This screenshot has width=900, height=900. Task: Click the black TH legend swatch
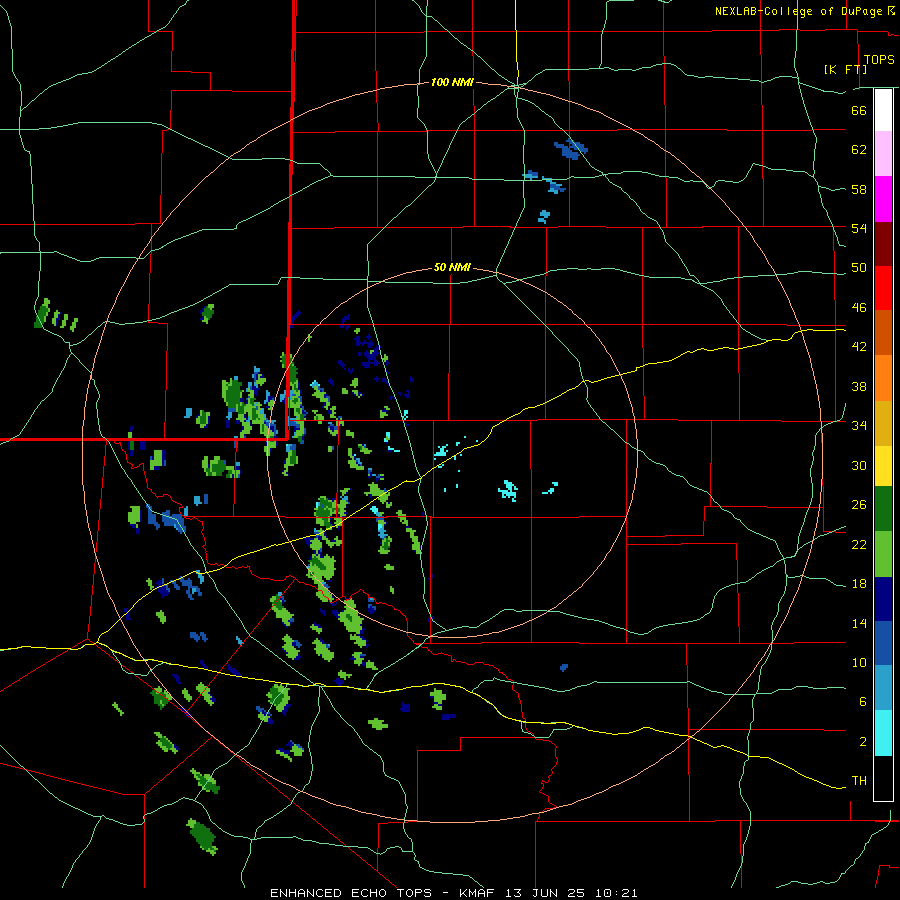point(883,778)
